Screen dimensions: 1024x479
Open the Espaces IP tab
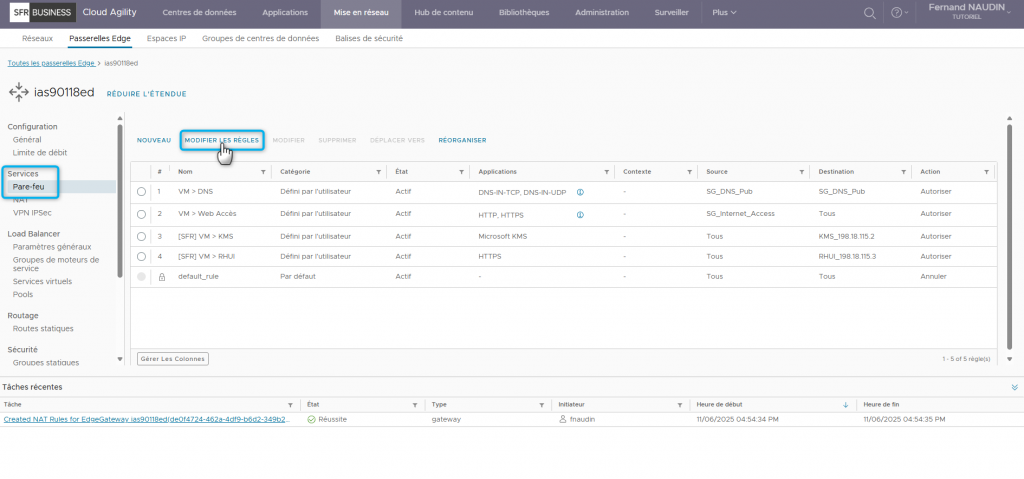click(x=166, y=38)
